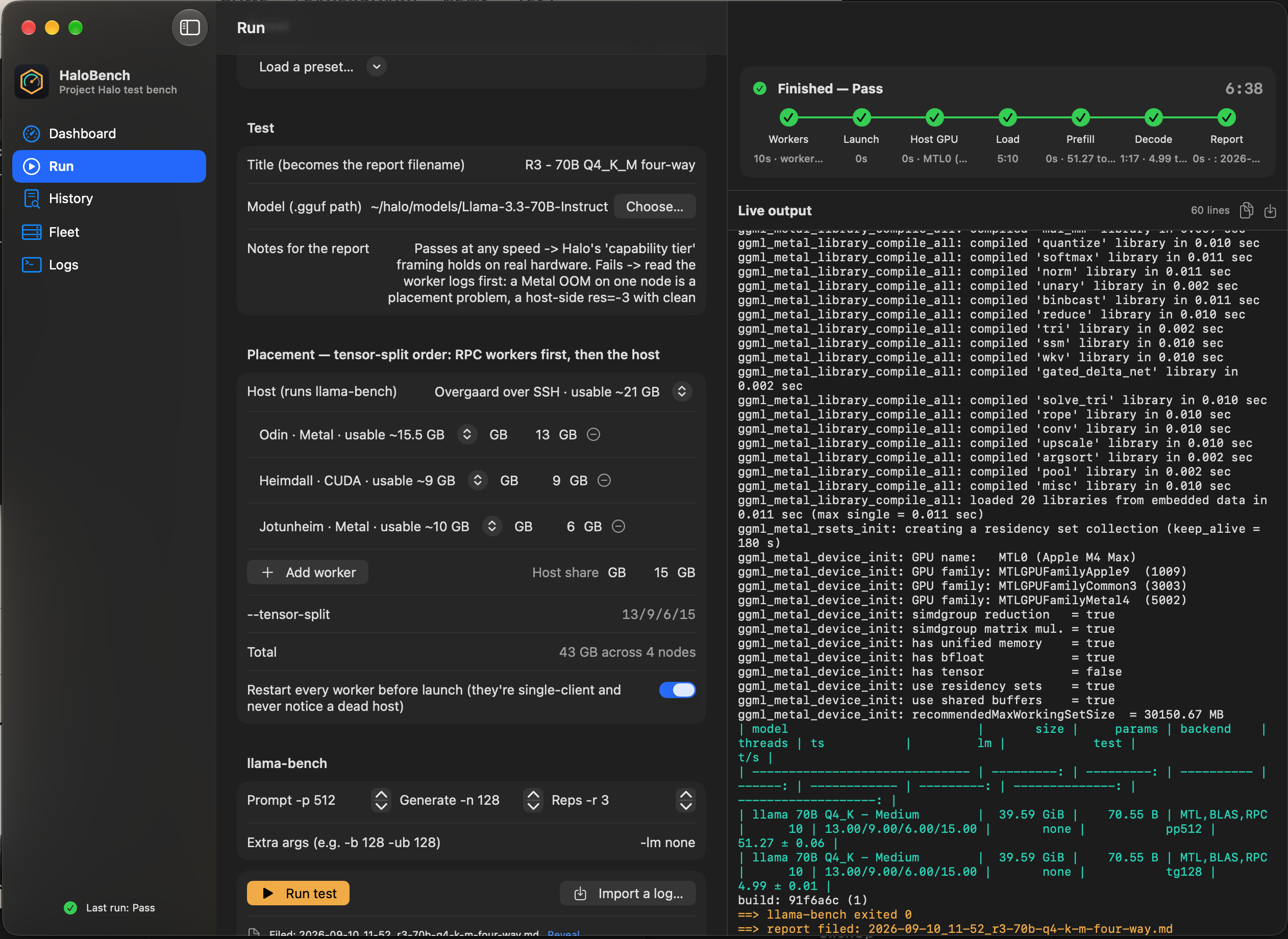The height and width of the screenshot is (939, 1288).
Task: Click the Import a log... button
Action: pyautogui.click(x=628, y=894)
